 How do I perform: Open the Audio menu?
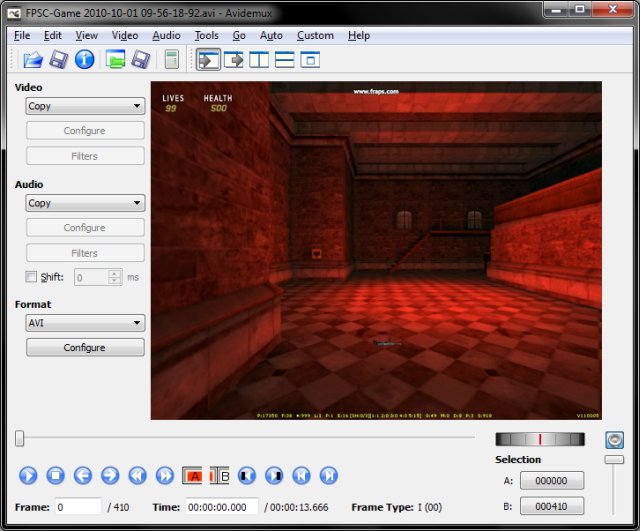(166, 36)
